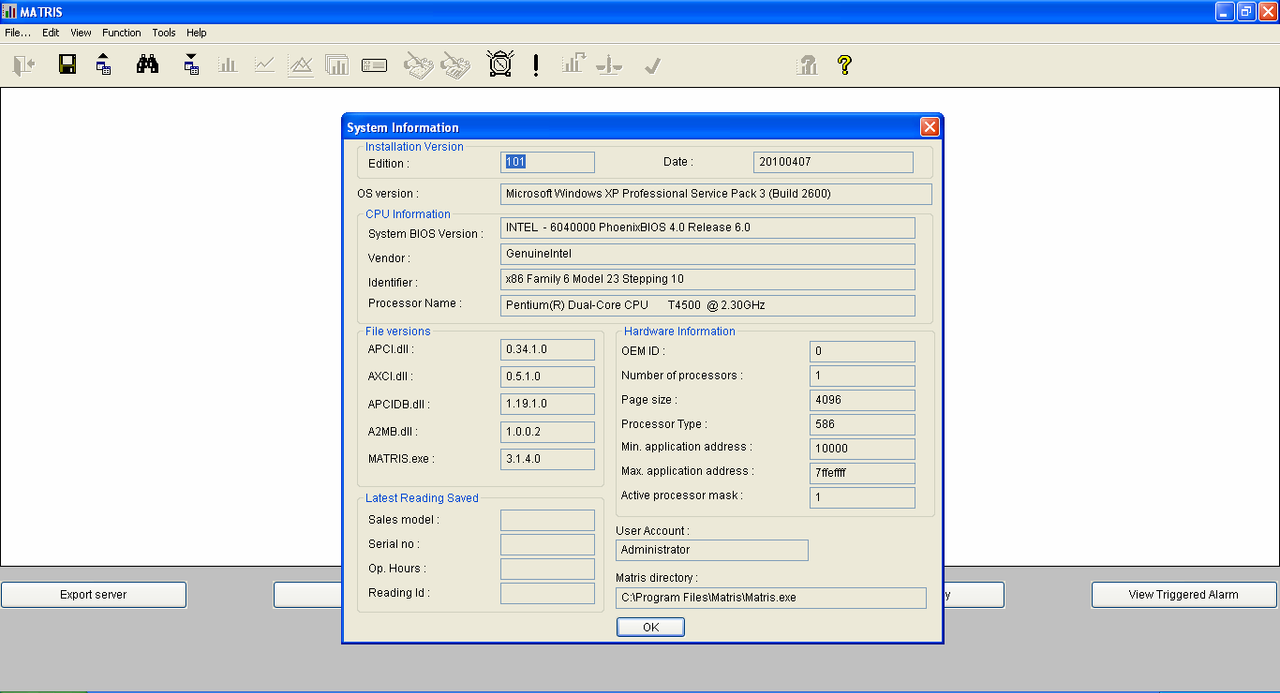The height and width of the screenshot is (693, 1280).
Task: Click the greyed area chart icon
Action: click(x=300, y=65)
